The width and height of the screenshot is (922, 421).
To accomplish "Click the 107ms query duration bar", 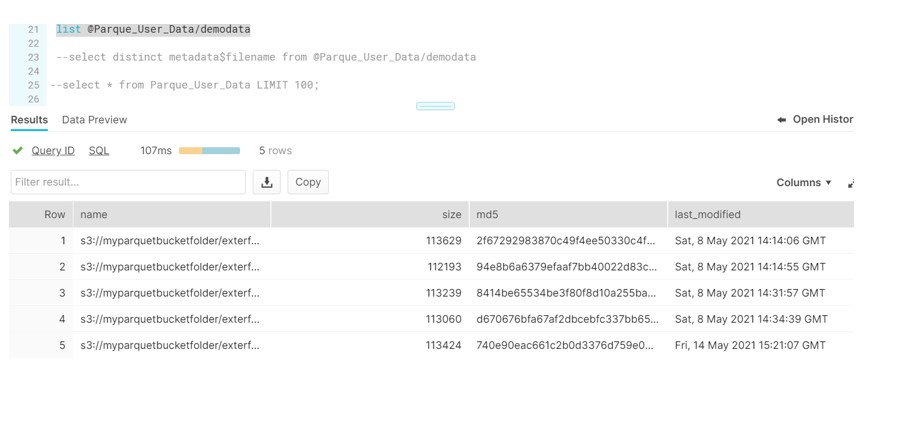I will click(209, 151).
